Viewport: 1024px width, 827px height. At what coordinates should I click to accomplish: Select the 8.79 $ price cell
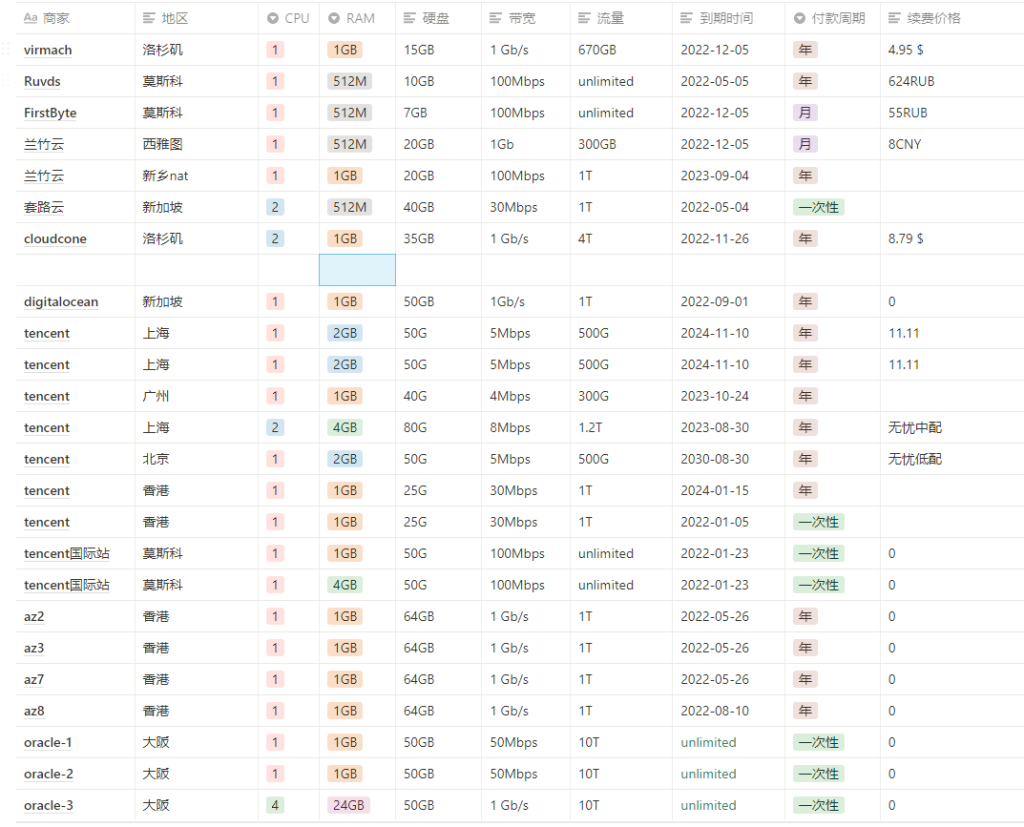click(952, 239)
